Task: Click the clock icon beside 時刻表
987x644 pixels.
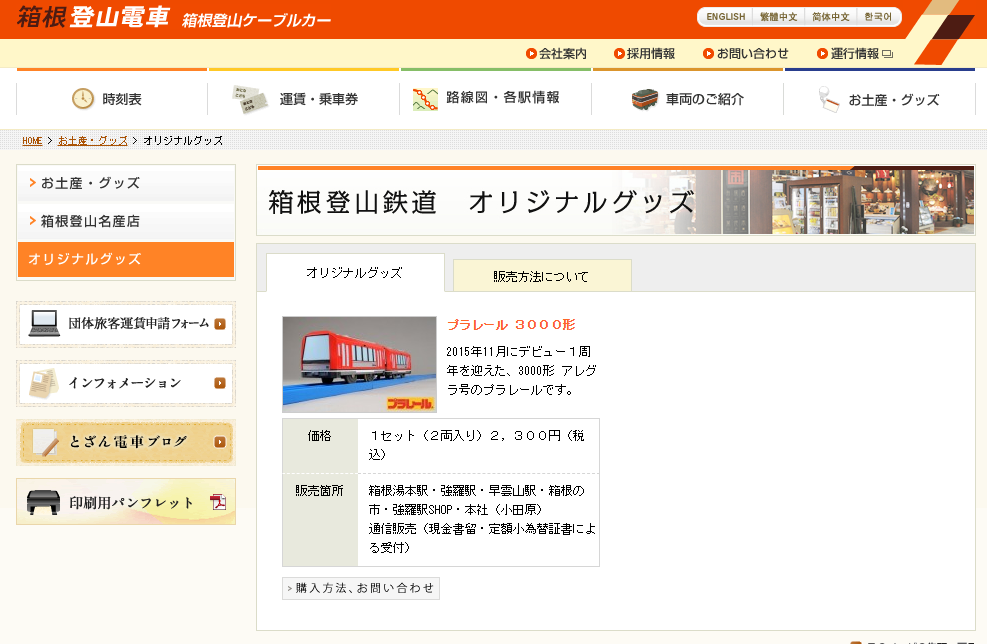Action: pos(83,99)
